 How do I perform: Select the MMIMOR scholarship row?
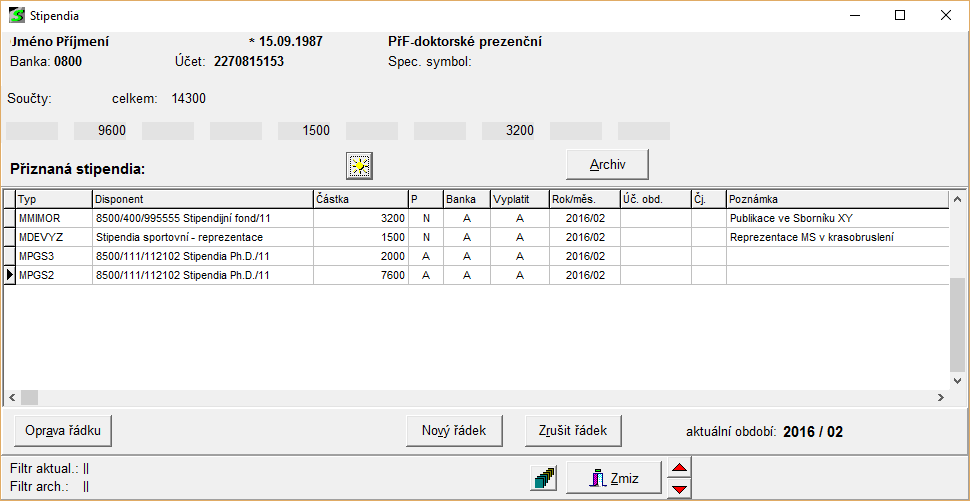[x=54, y=218]
